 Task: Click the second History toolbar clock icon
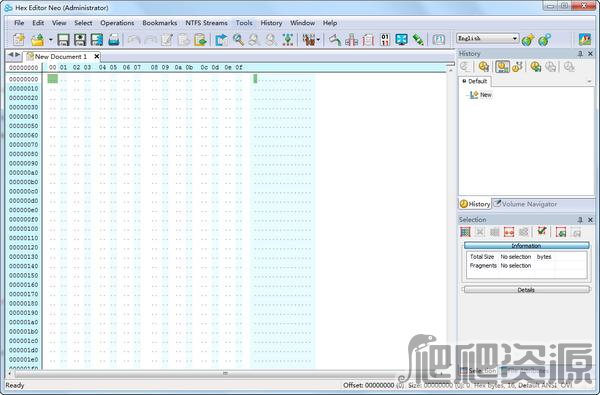coord(484,67)
